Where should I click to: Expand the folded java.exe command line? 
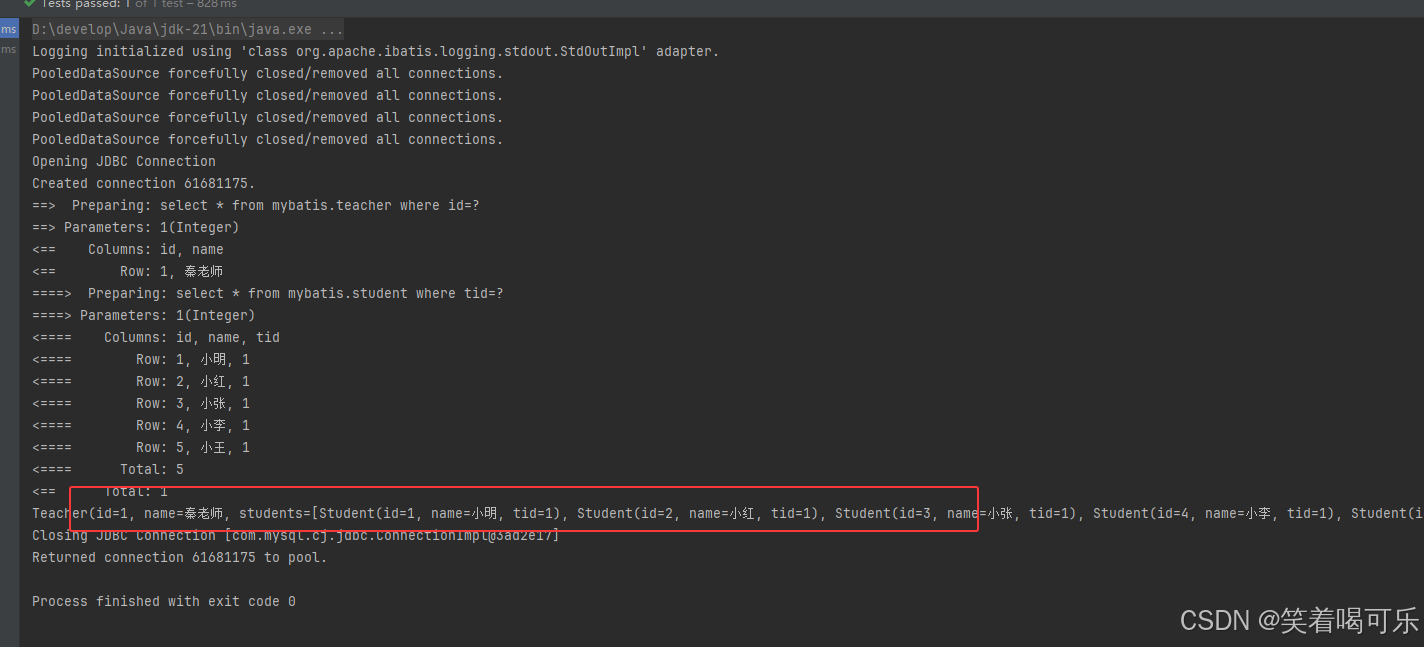pos(188,29)
